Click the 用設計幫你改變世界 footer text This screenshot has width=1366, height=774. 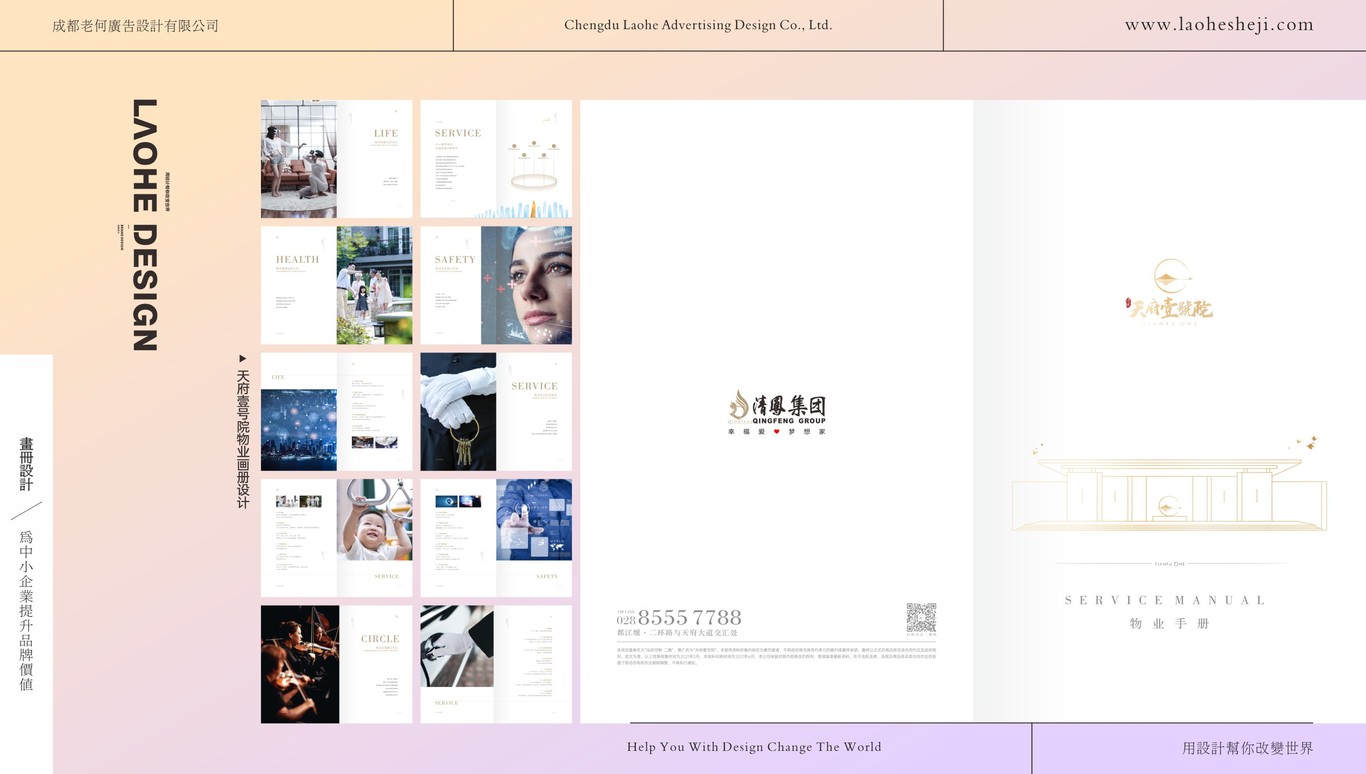pyautogui.click(x=1248, y=748)
